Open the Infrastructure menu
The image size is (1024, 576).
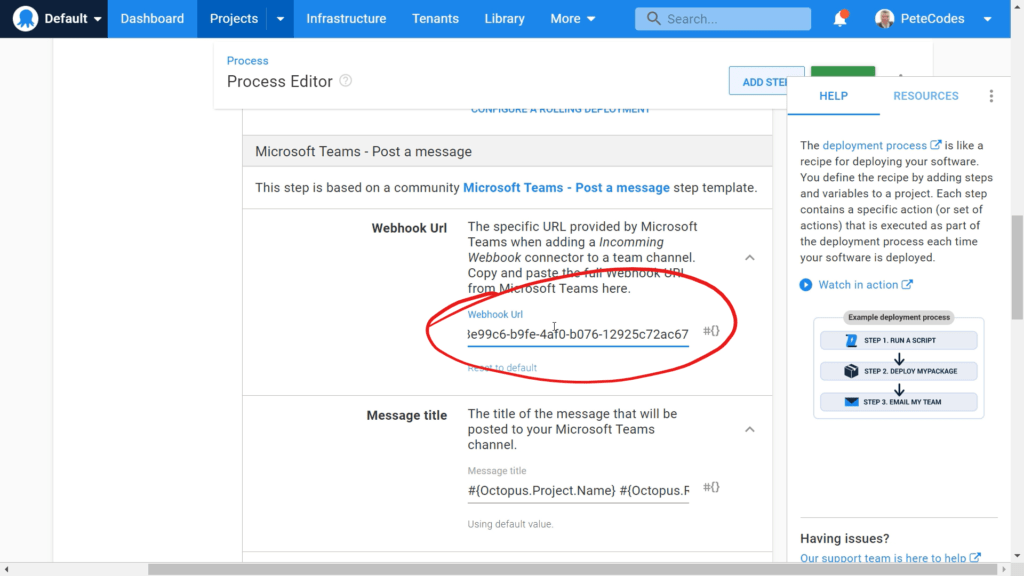[346, 18]
